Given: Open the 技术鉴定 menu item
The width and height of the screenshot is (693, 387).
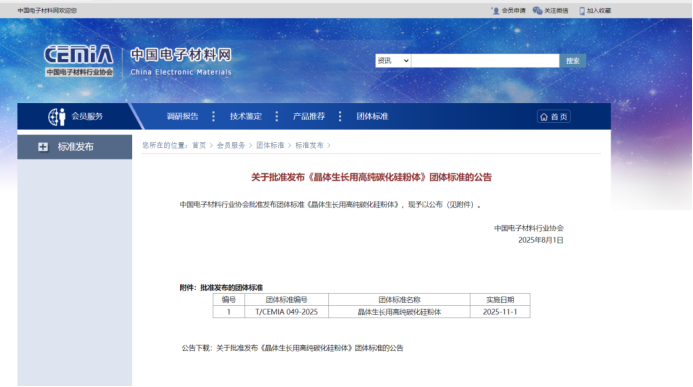Looking at the screenshot, I should tap(245, 116).
